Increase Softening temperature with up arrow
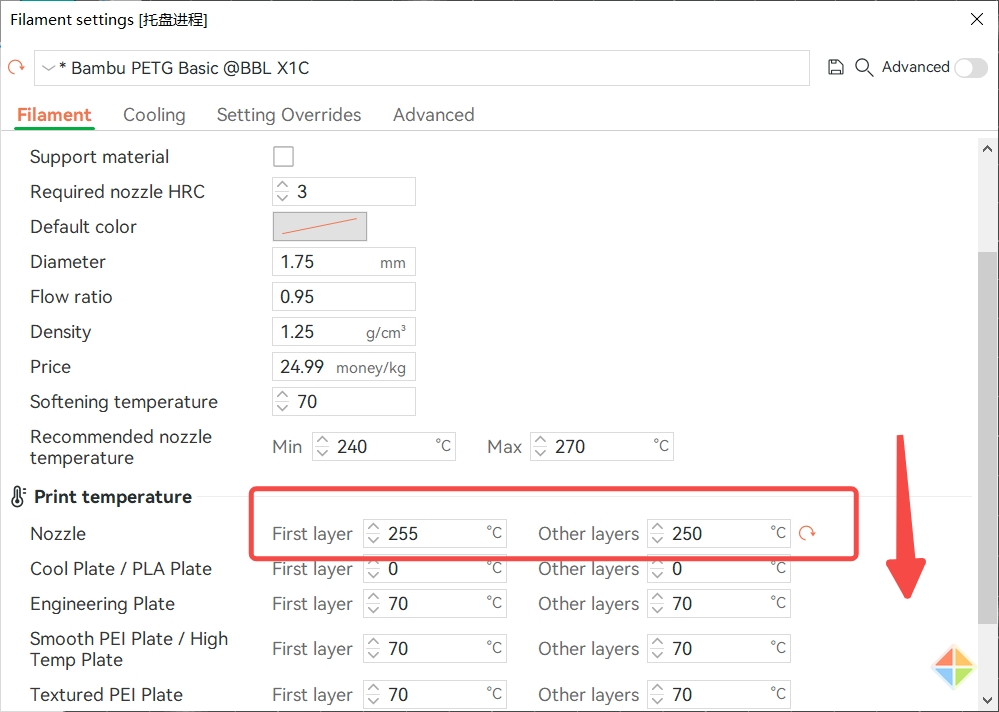This screenshot has width=999, height=712. pyautogui.click(x=282, y=395)
